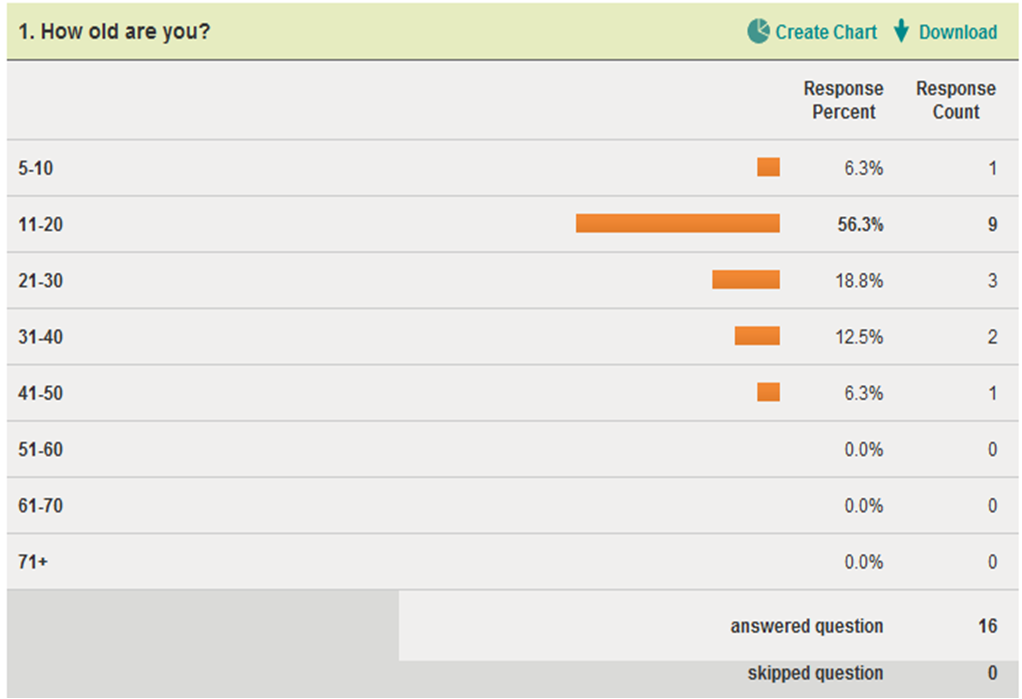Click the orange bar beside 21-30
1022x699 pixels.
click(745, 280)
